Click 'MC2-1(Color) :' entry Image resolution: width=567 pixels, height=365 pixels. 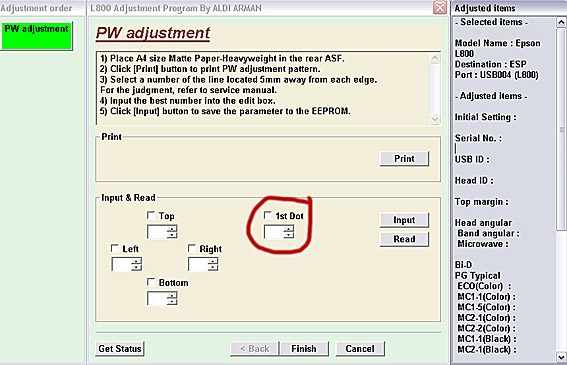[x=486, y=318]
